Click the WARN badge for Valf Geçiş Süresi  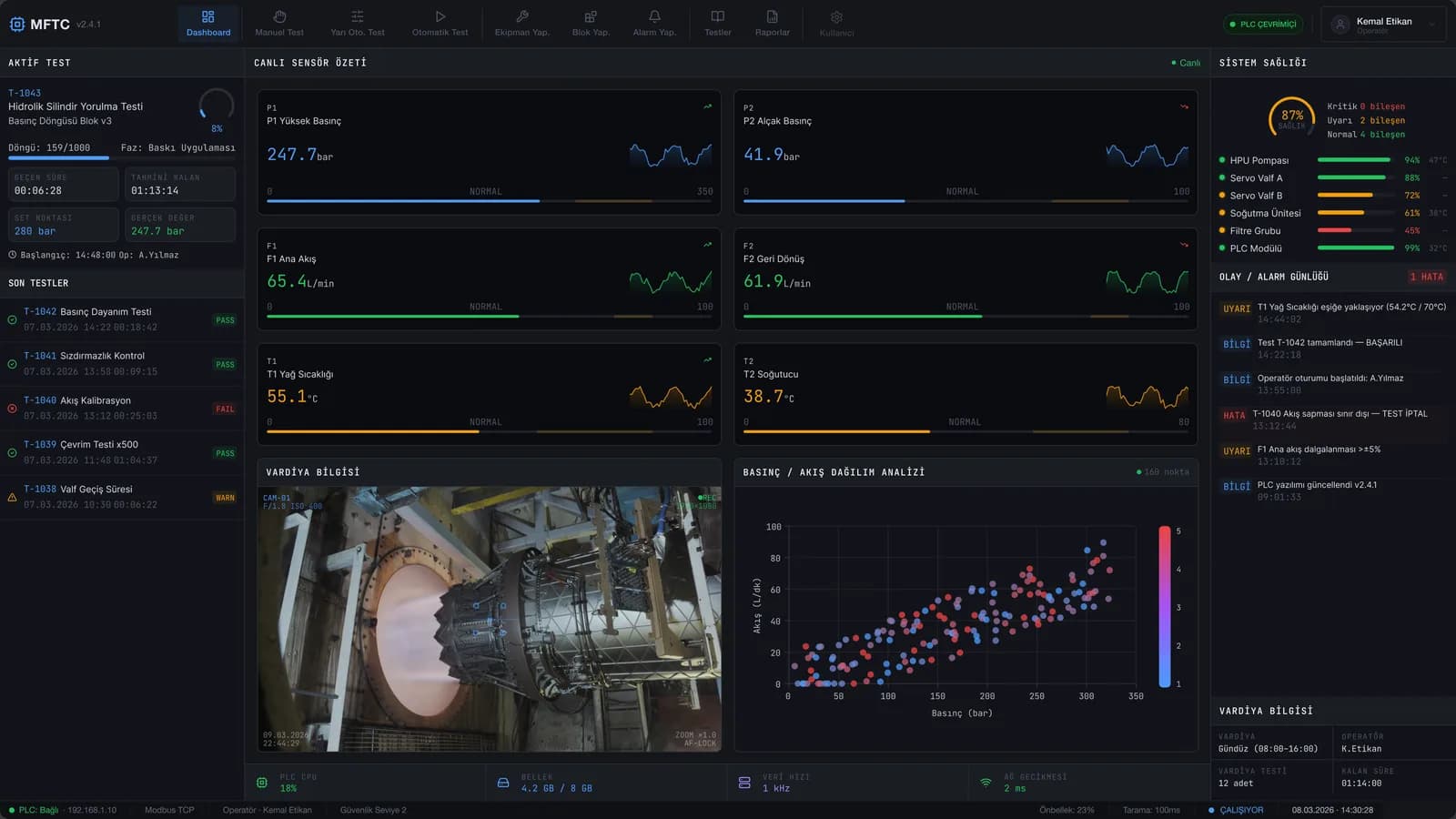click(225, 498)
